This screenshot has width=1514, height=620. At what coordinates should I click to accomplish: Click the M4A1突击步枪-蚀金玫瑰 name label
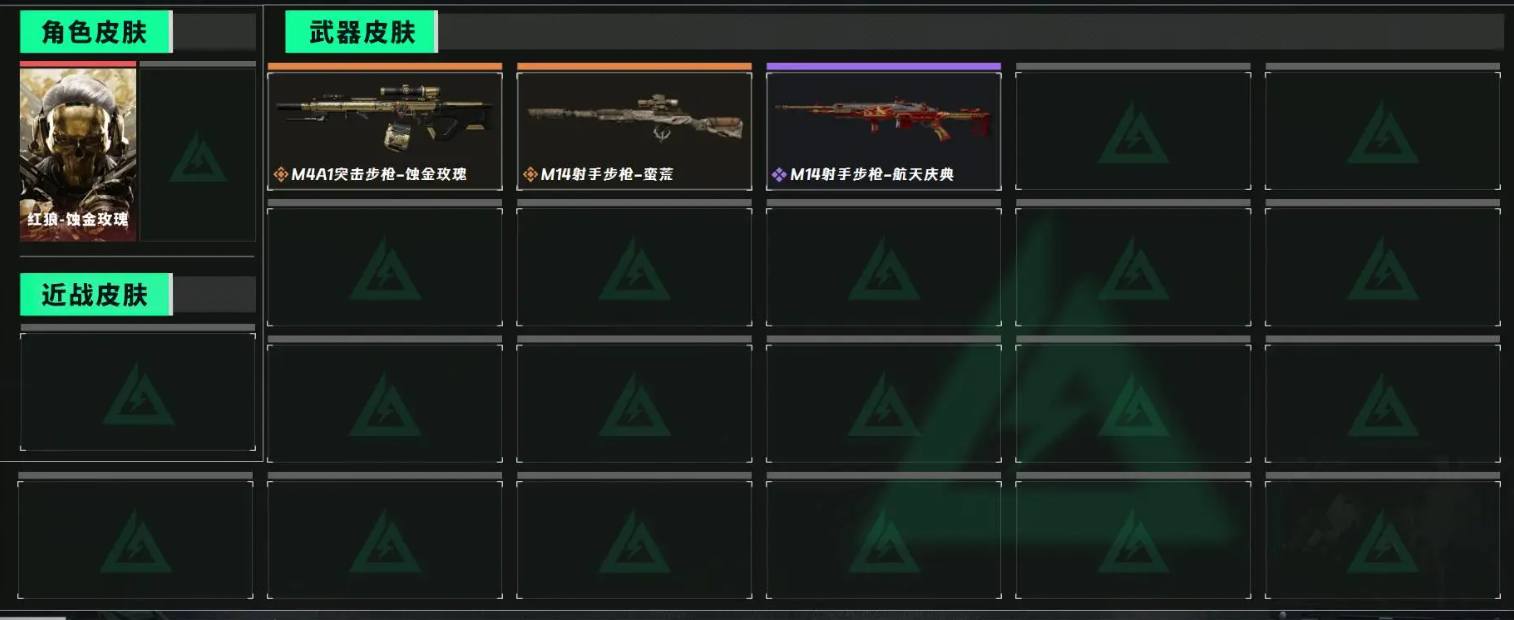379,175
